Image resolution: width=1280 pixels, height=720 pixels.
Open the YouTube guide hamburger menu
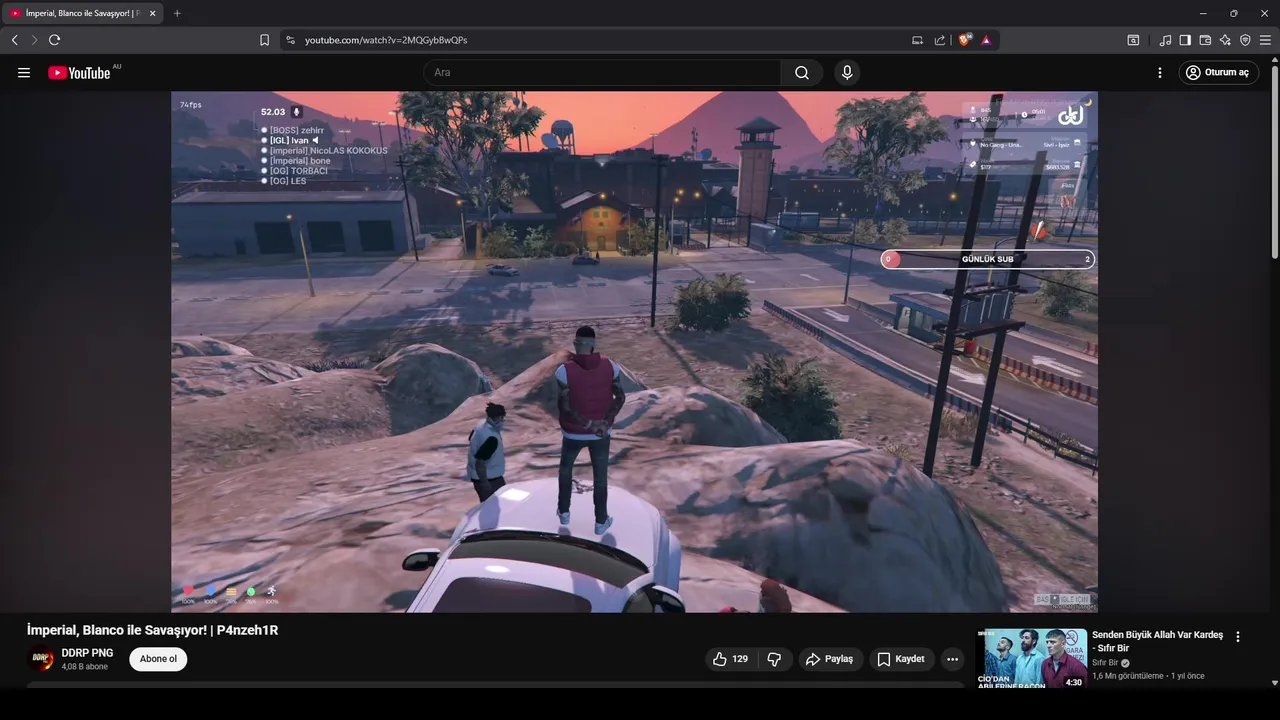point(24,73)
